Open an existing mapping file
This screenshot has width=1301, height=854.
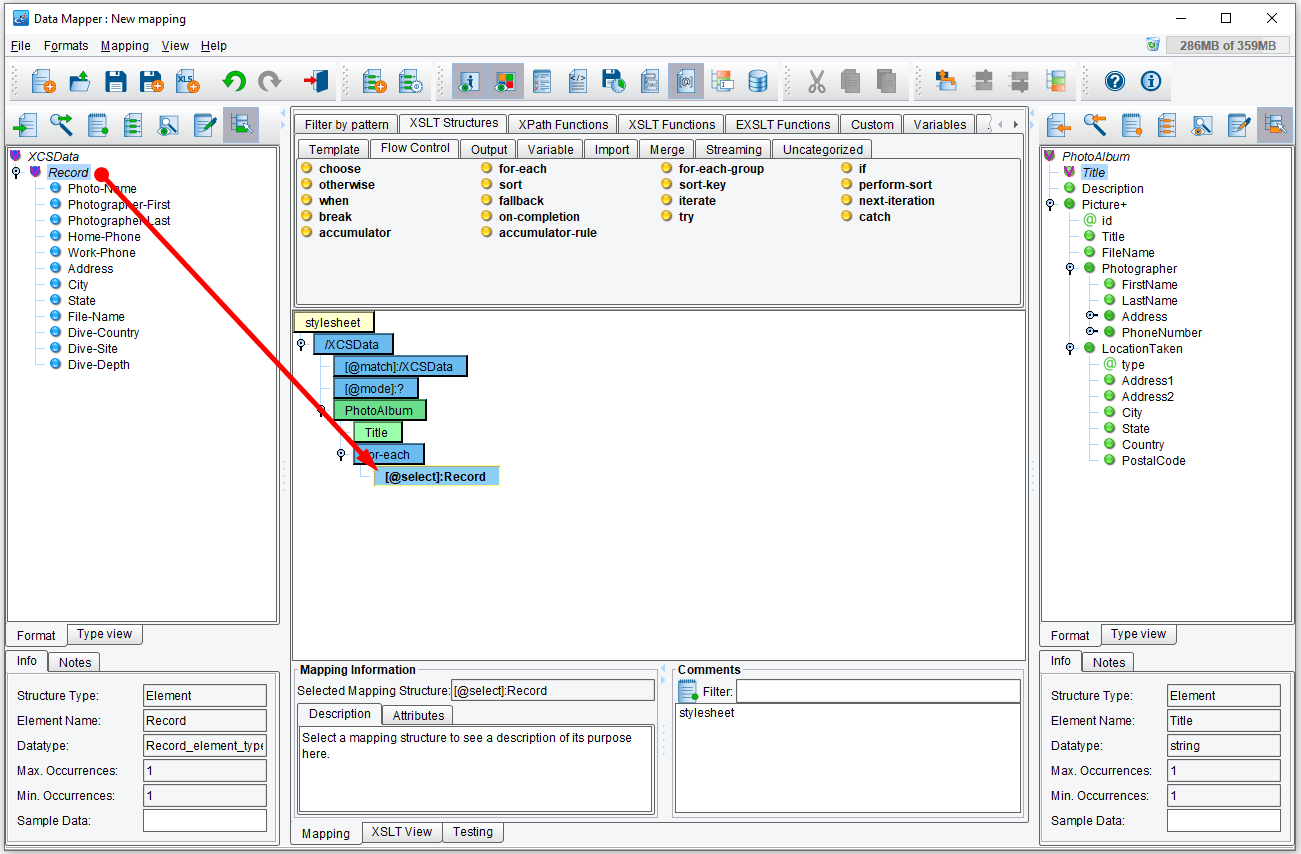tap(79, 82)
